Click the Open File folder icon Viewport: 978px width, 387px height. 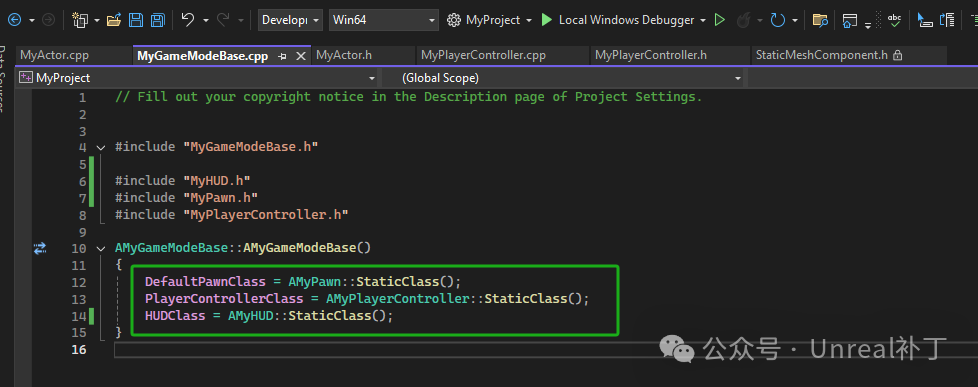pos(114,20)
